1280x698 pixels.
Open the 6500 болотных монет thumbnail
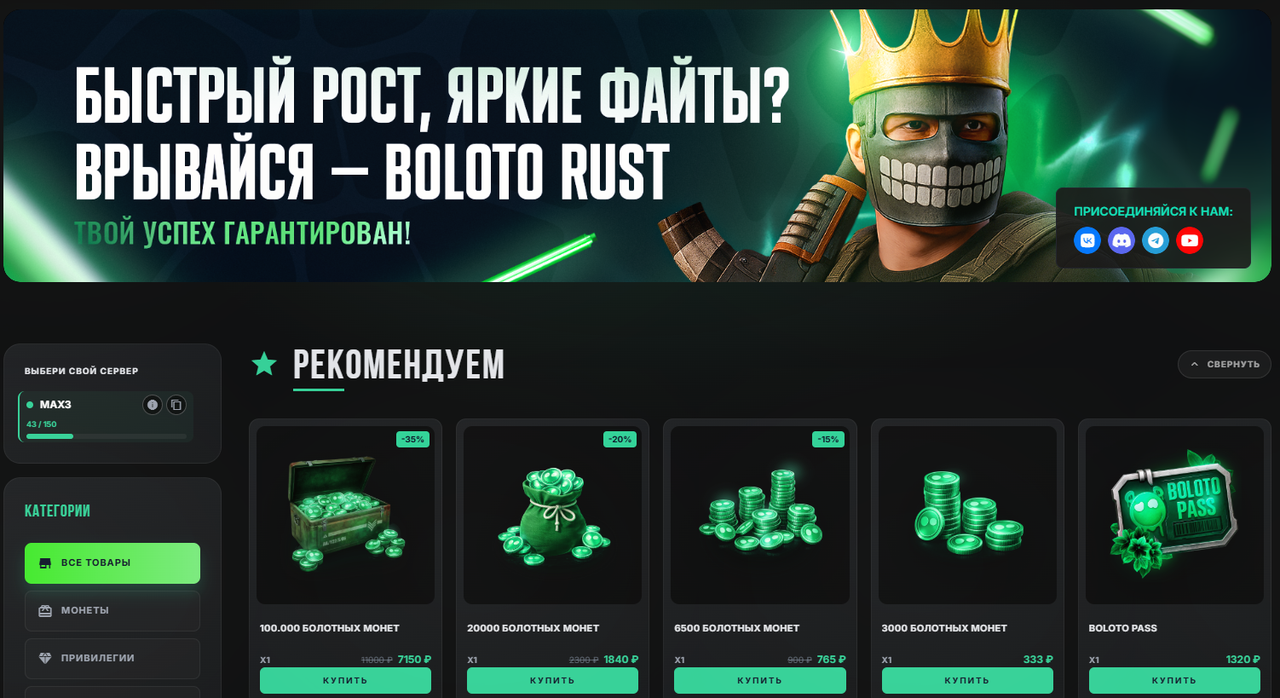click(759, 515)
